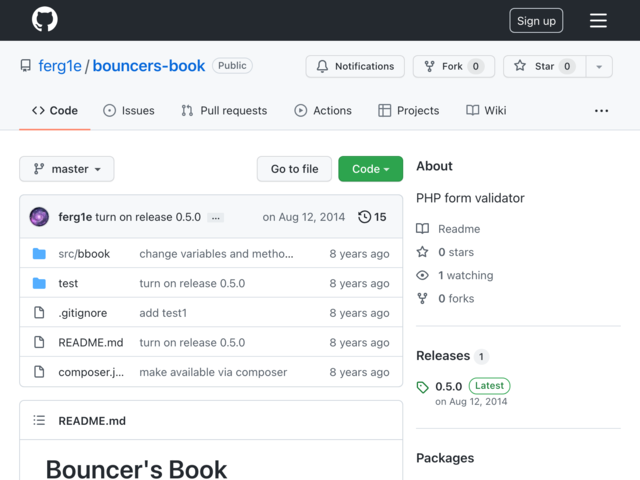Open the Packages heading
This screenshot has width=640, height=480.
click(445, 458)
